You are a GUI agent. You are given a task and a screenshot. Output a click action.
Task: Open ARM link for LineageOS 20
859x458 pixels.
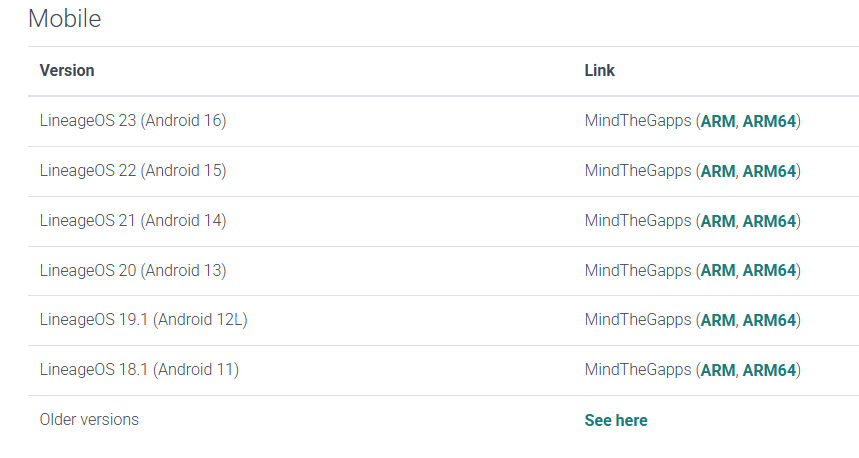[718, 270]
